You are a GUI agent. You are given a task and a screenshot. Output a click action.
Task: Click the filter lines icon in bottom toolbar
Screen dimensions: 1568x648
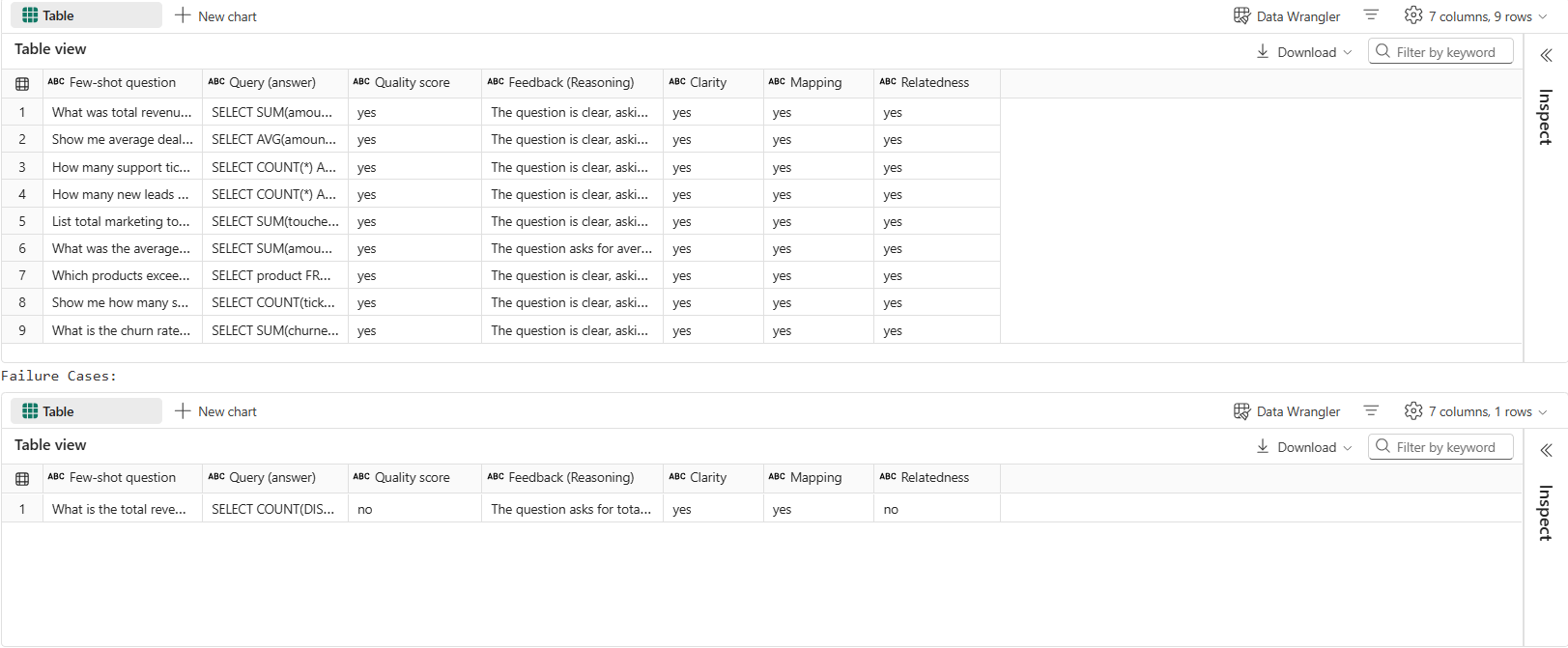coord(1371,410)
